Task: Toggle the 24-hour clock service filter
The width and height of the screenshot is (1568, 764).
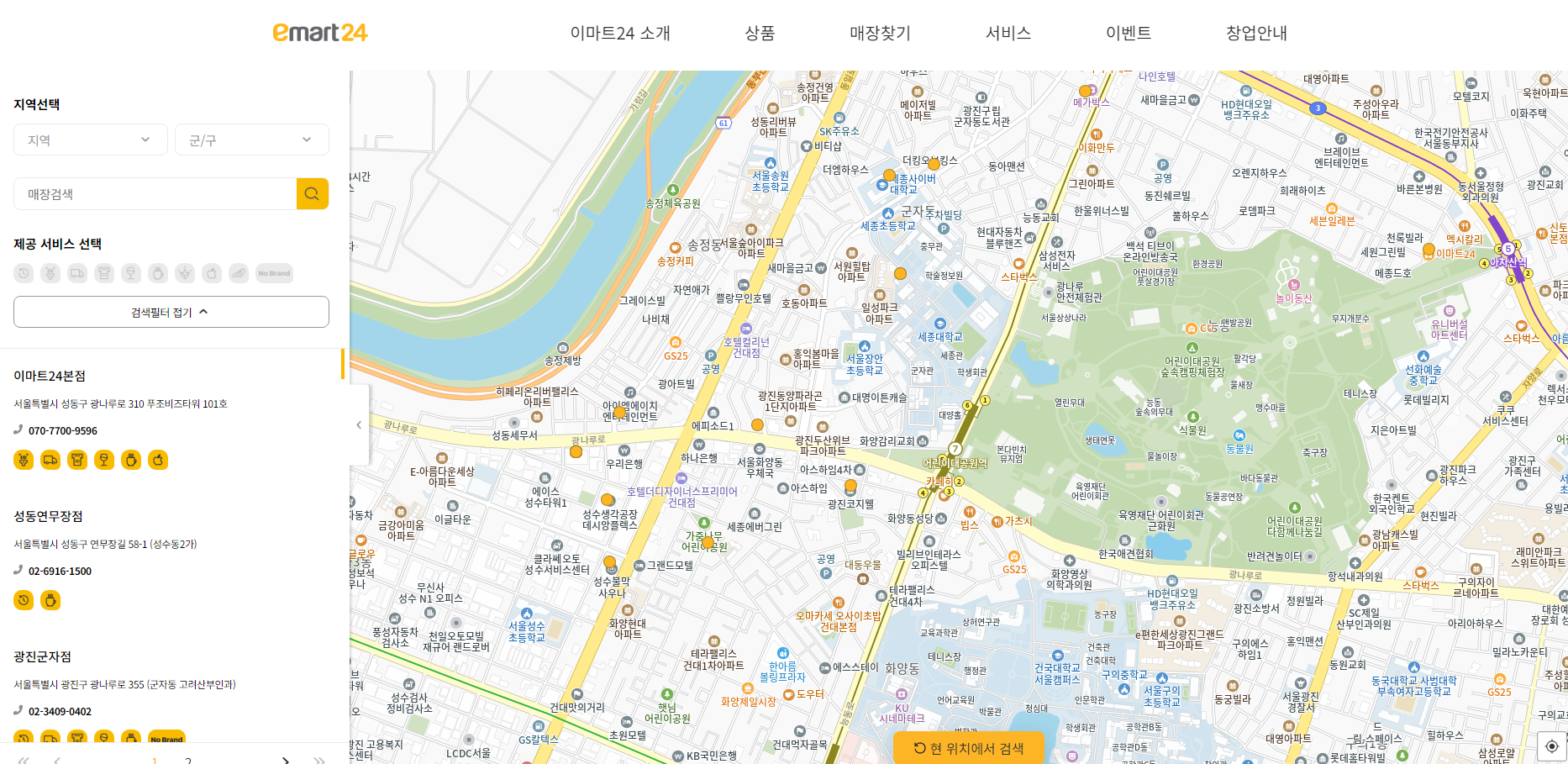Action: [x=24, y=273]
